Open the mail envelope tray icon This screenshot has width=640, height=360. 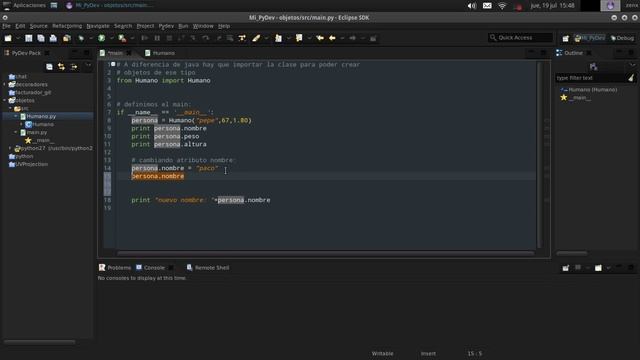coord(487,6)
